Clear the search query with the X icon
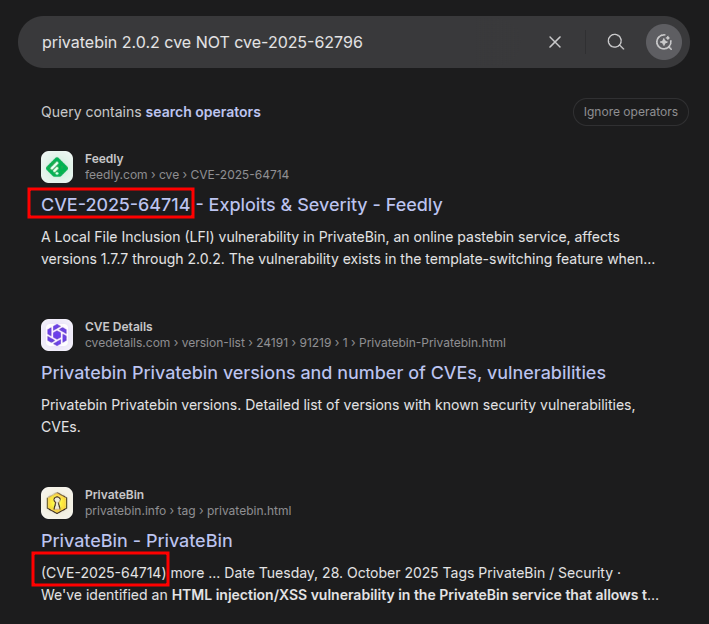 (555, 42)
